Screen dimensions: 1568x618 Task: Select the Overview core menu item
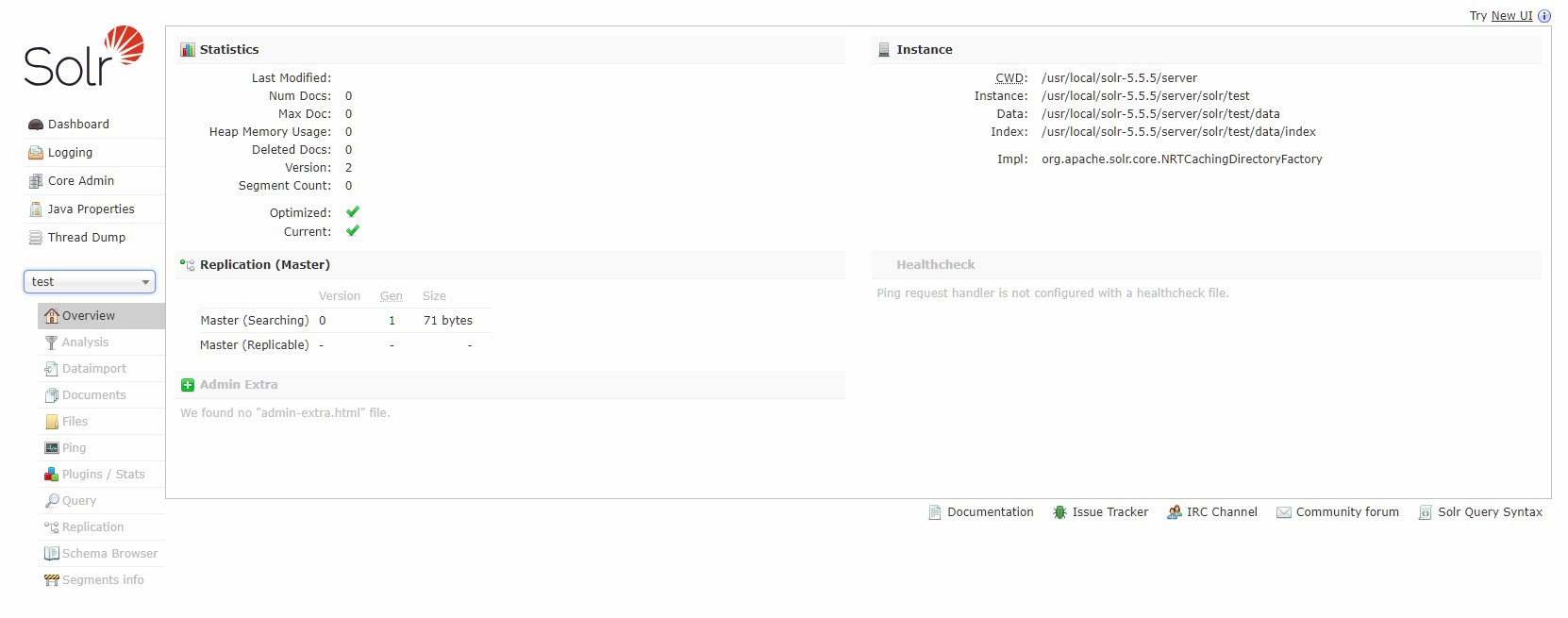(102, 316)
